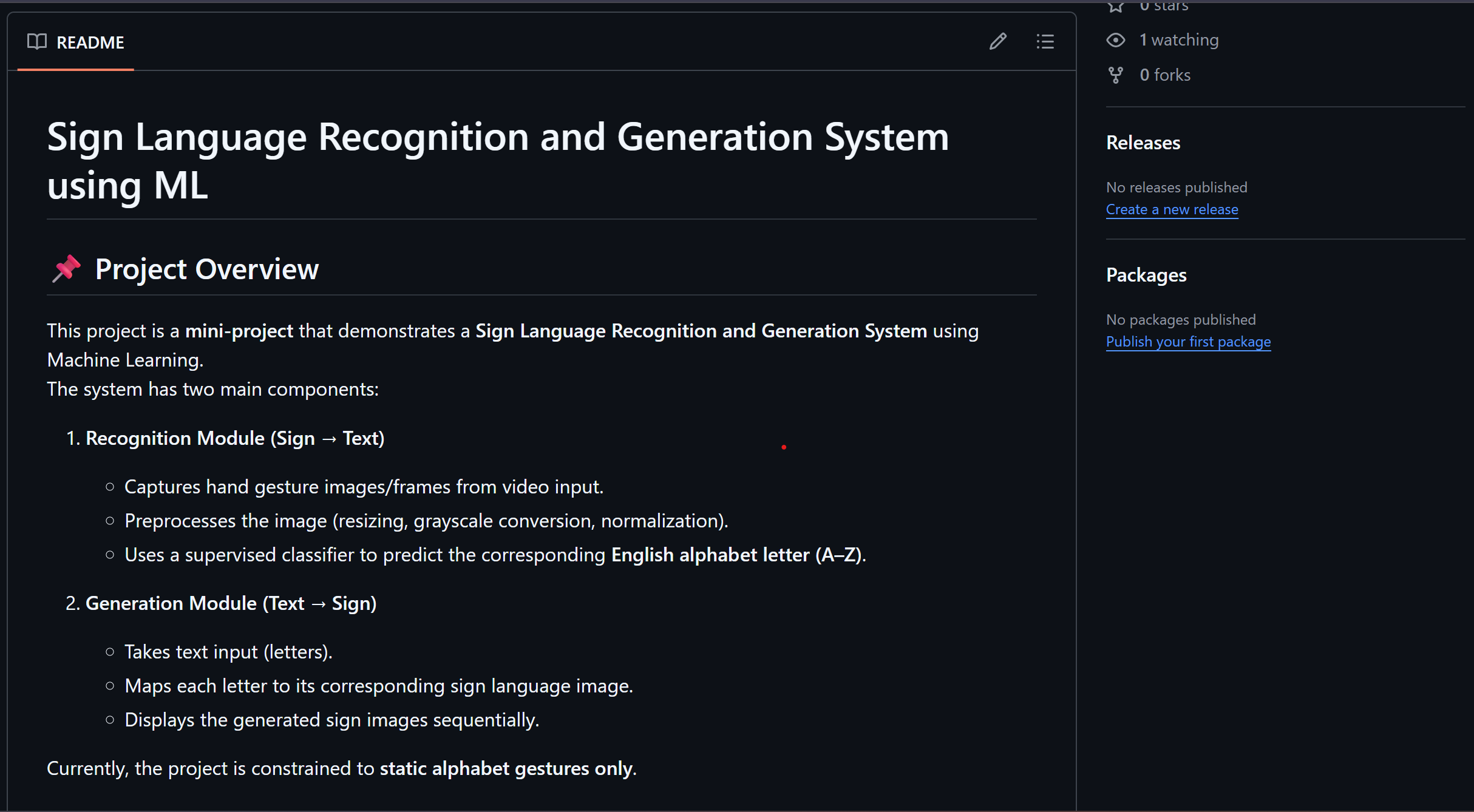Click the 1 watching link
Image resolution: width=1474 pixels, height=812 pixels.
1179,40
